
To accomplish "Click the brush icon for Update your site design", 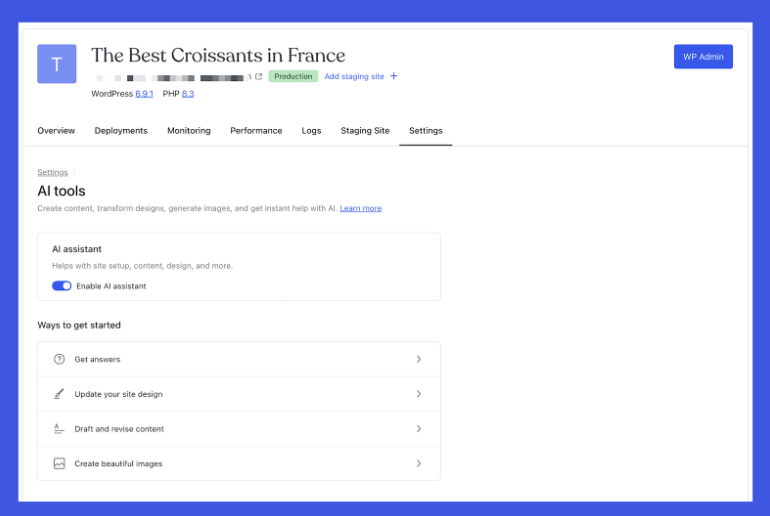I will click(59, 394).
